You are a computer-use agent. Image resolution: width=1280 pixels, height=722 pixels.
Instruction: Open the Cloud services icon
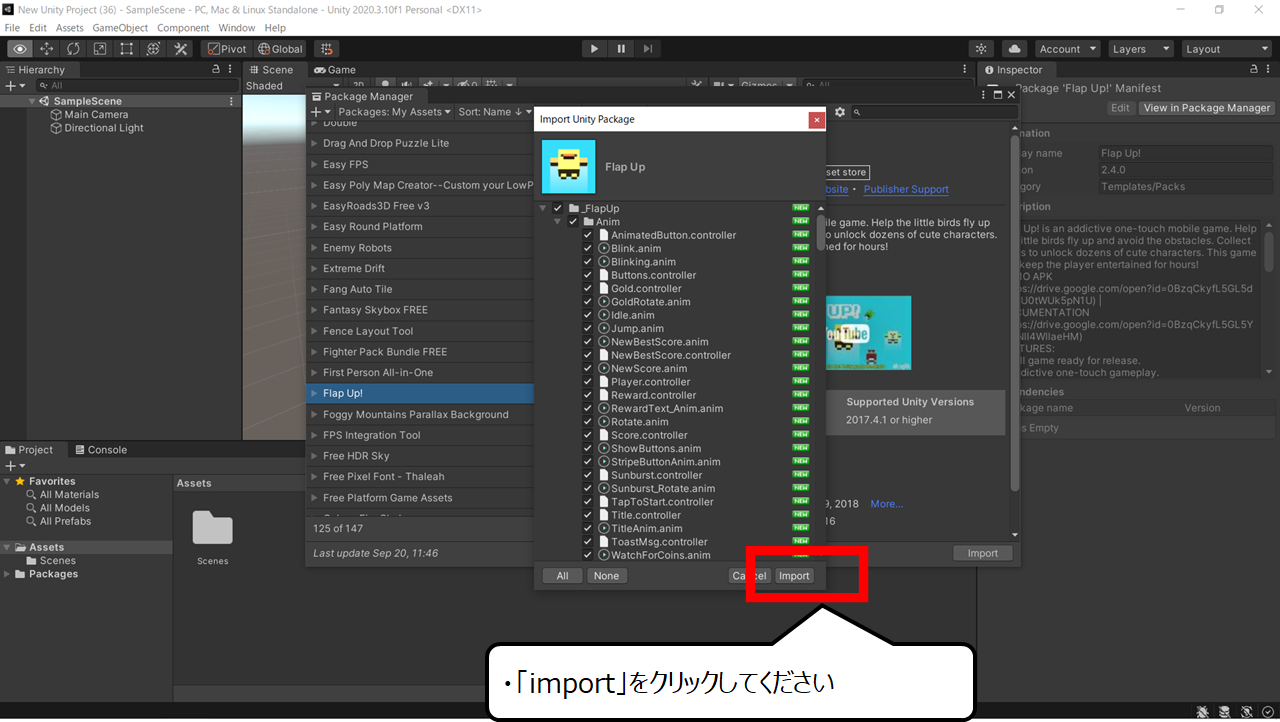(1014, 49)
